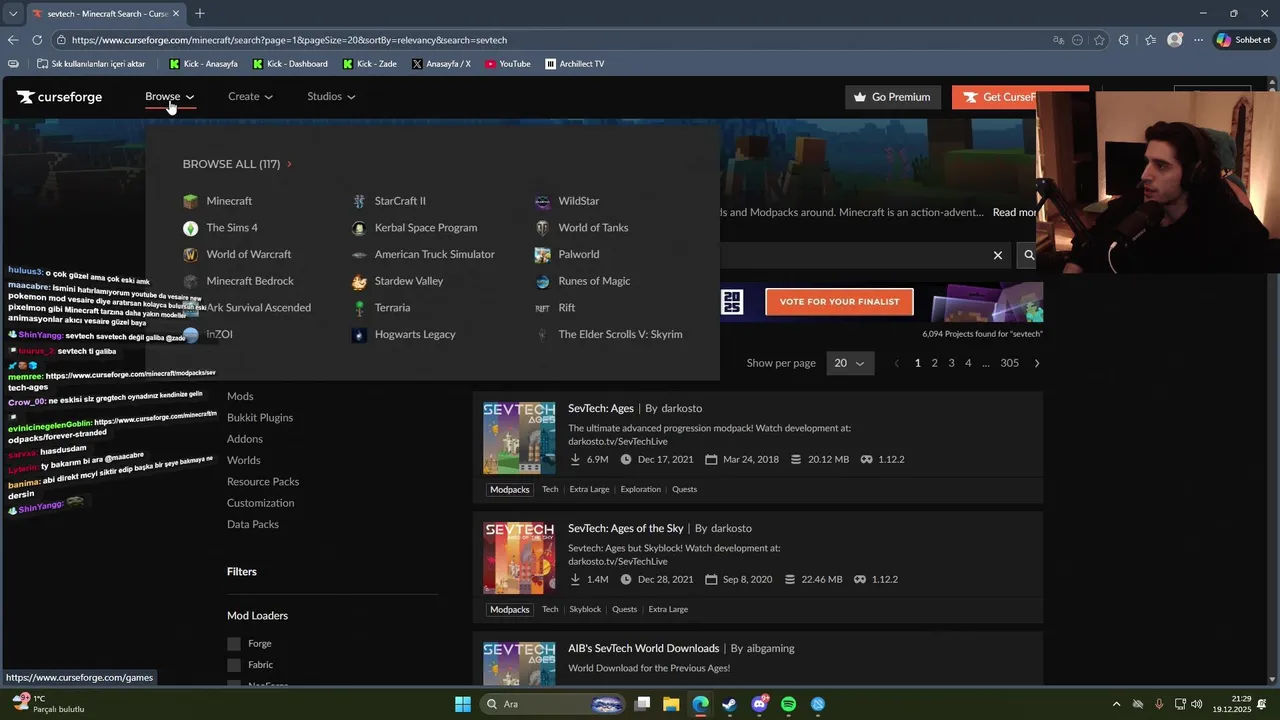Click Go Premium button
This screenshot has width=1280, height=720.
pyautogui.click(x=891, y=97)
